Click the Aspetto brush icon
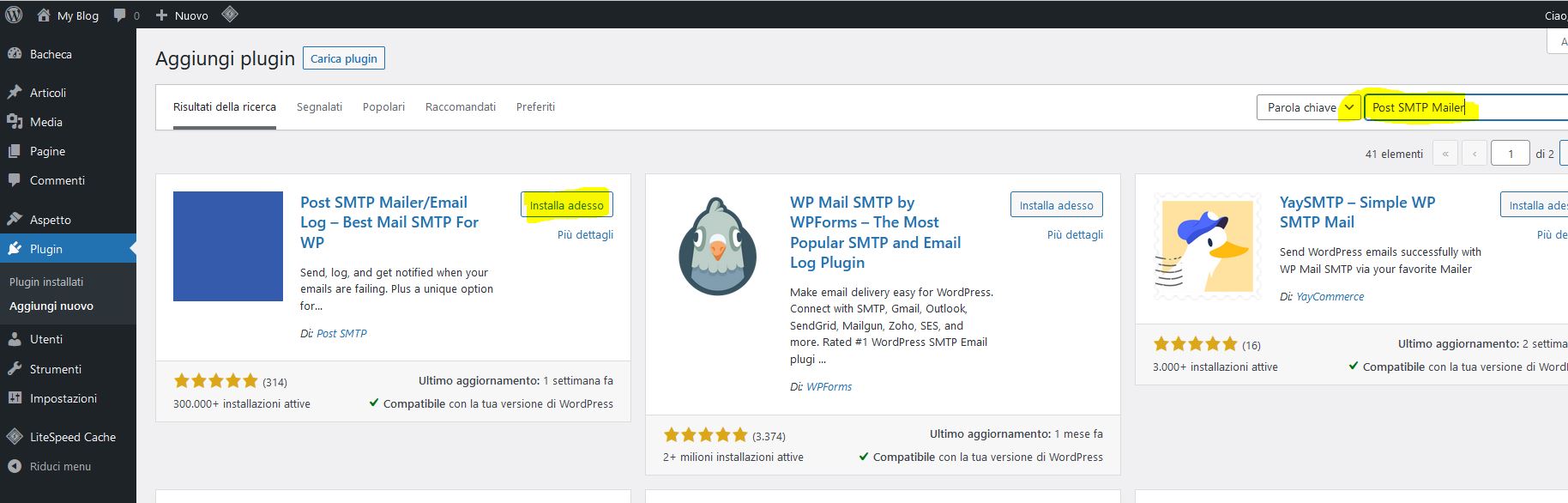The height and width of the screenshot is (503, 1568). coord(15,219)
